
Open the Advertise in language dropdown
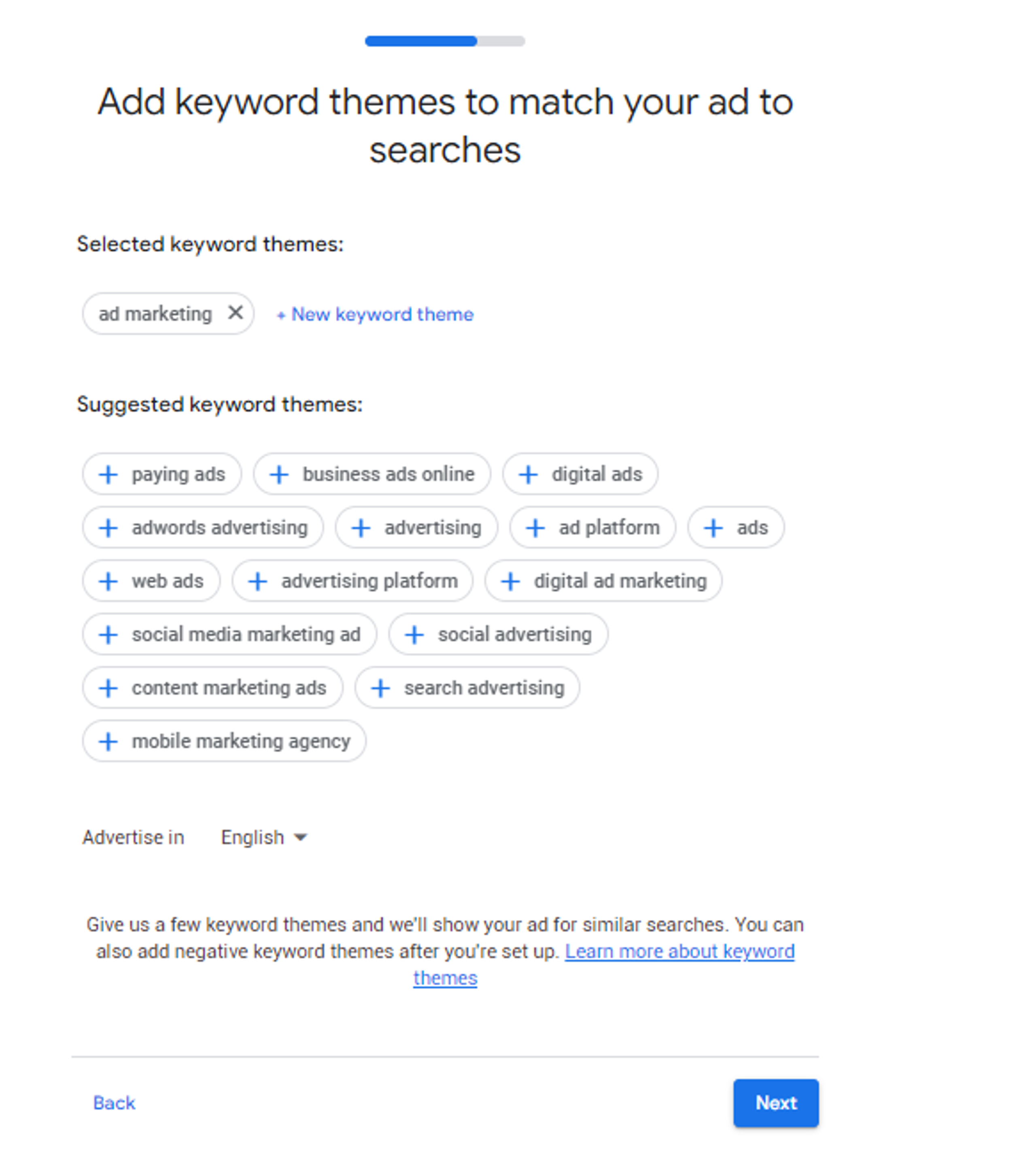click(x=264, y=837)
